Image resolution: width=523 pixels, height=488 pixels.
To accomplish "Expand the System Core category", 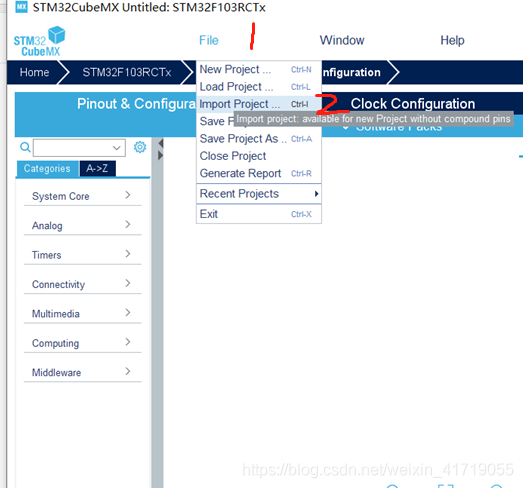I will tap(82, 196).
